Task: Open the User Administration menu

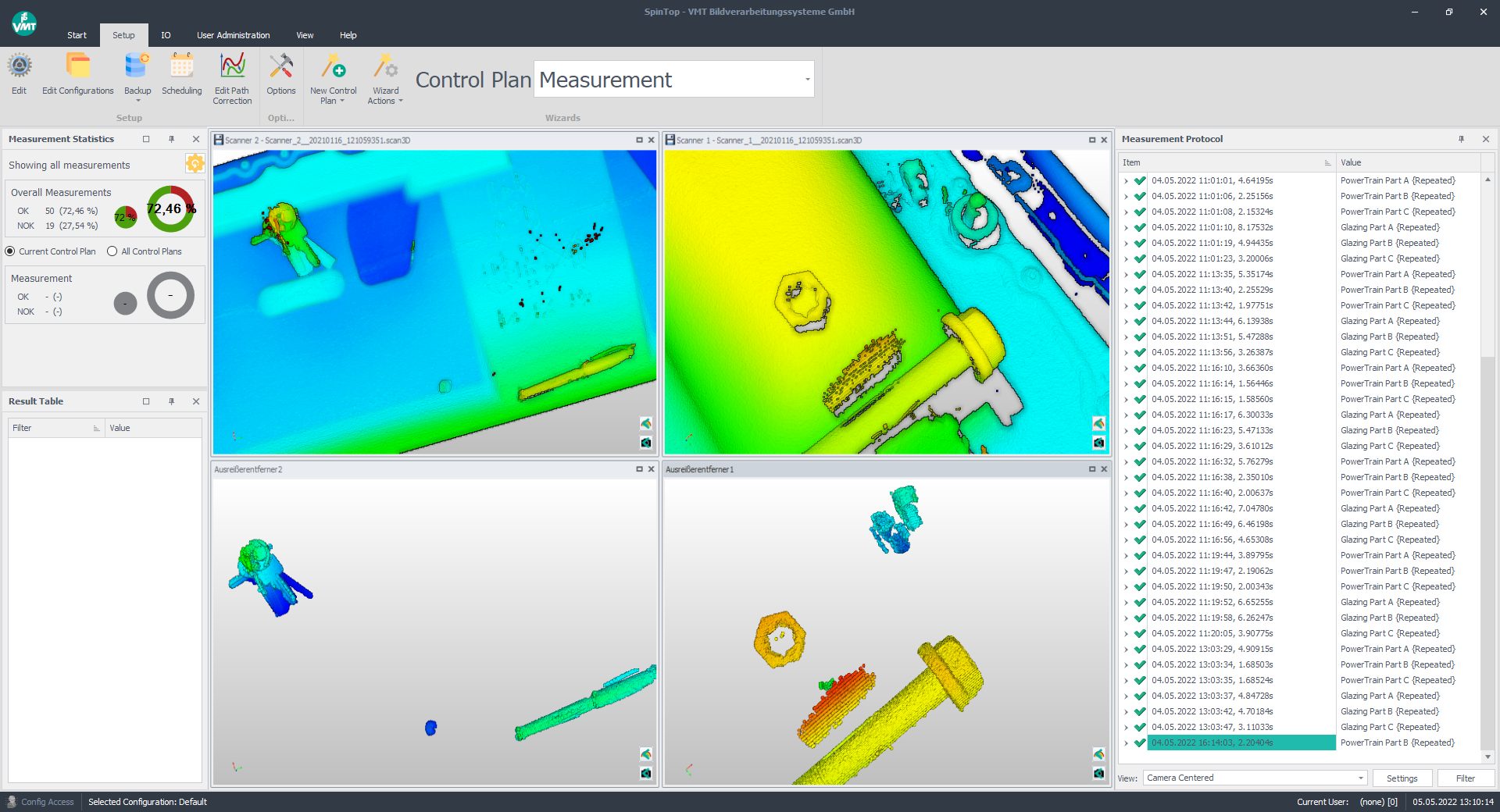Action: 233,35
